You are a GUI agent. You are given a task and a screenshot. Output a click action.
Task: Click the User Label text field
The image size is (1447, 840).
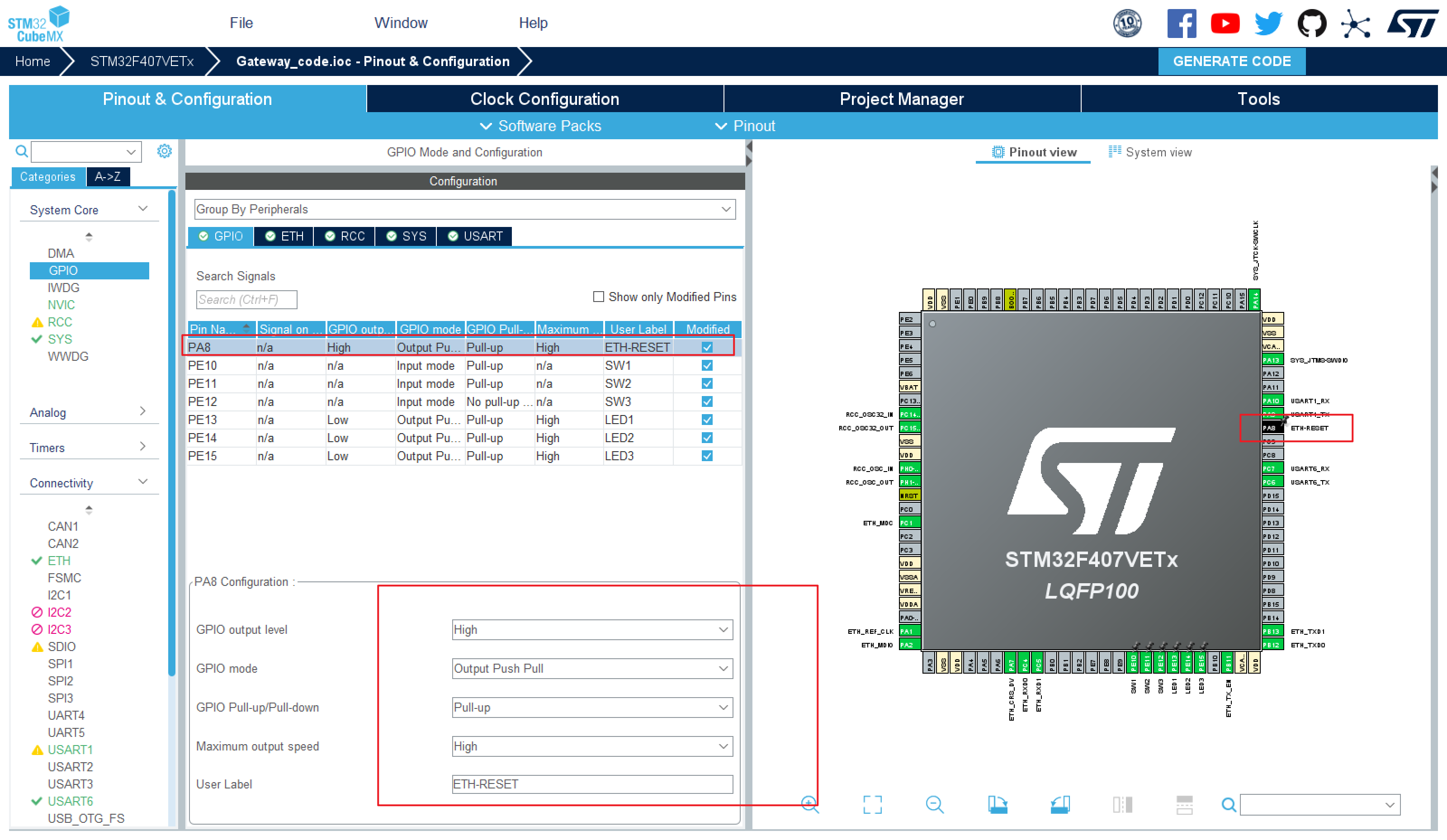592,784
